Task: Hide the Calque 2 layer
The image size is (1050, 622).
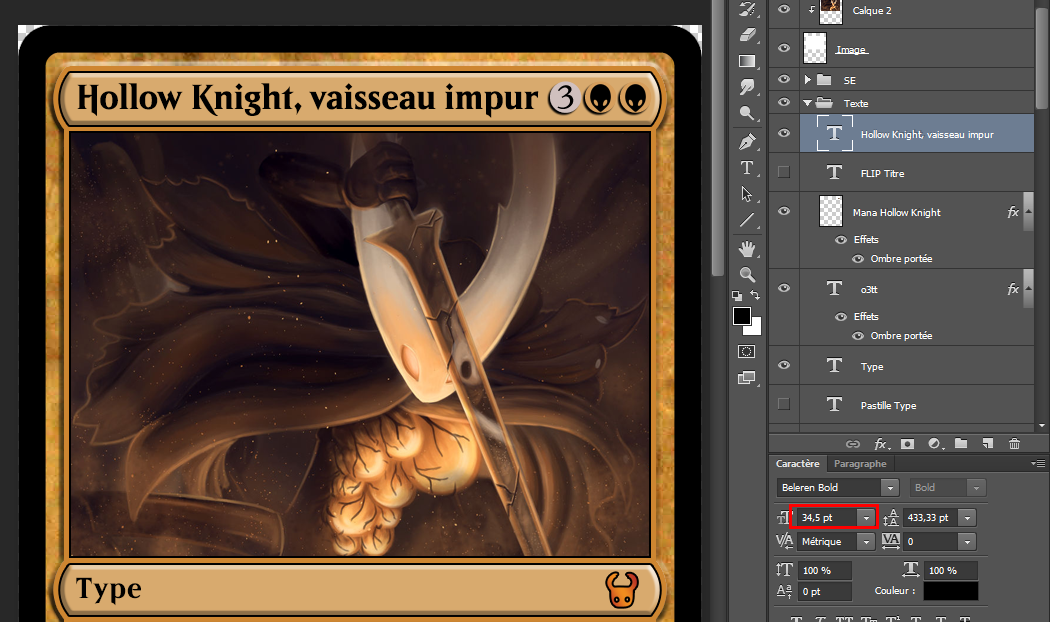Action: coord(784,9)
